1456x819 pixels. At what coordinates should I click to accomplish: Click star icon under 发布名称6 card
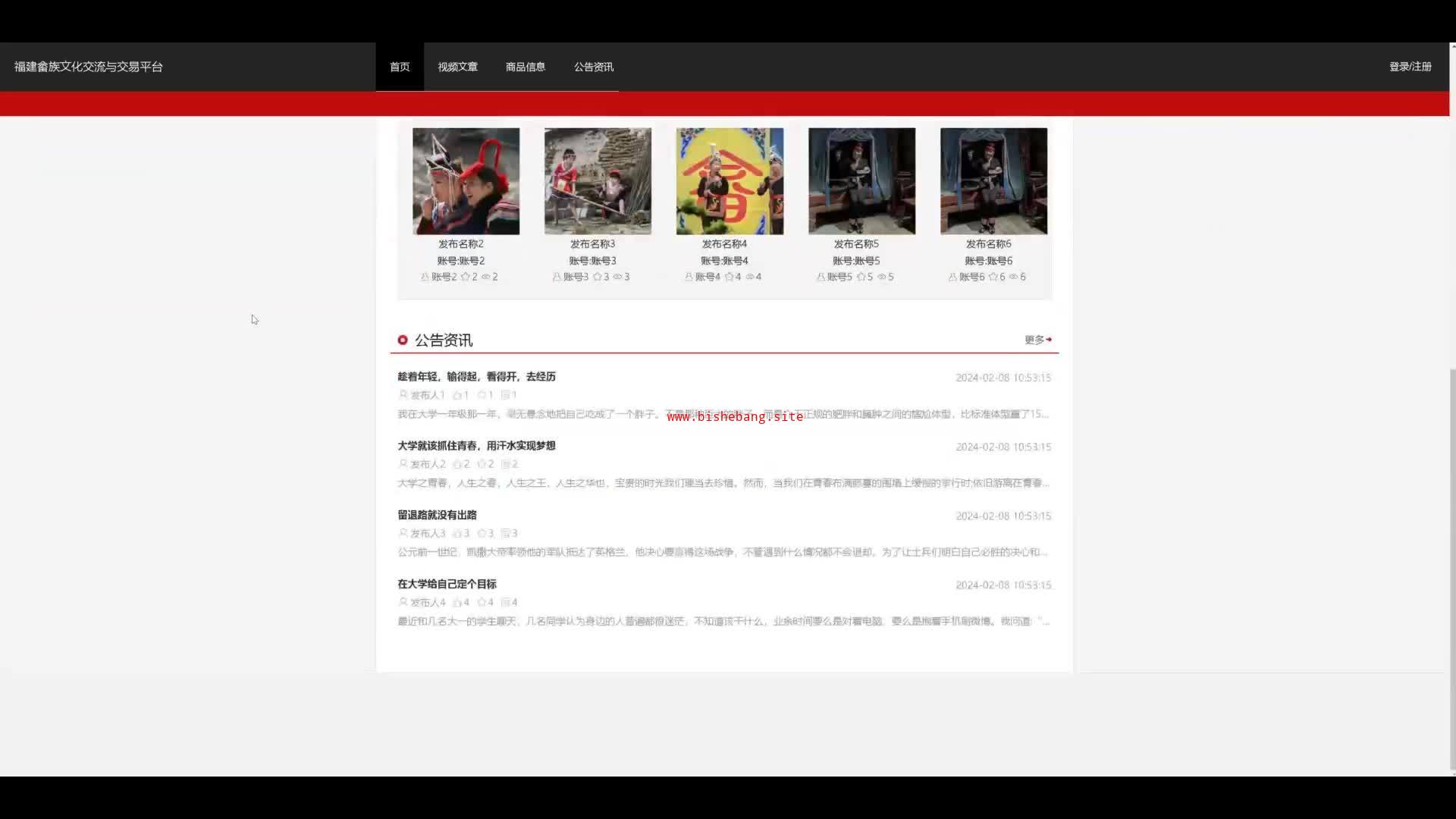coord(993,277)
